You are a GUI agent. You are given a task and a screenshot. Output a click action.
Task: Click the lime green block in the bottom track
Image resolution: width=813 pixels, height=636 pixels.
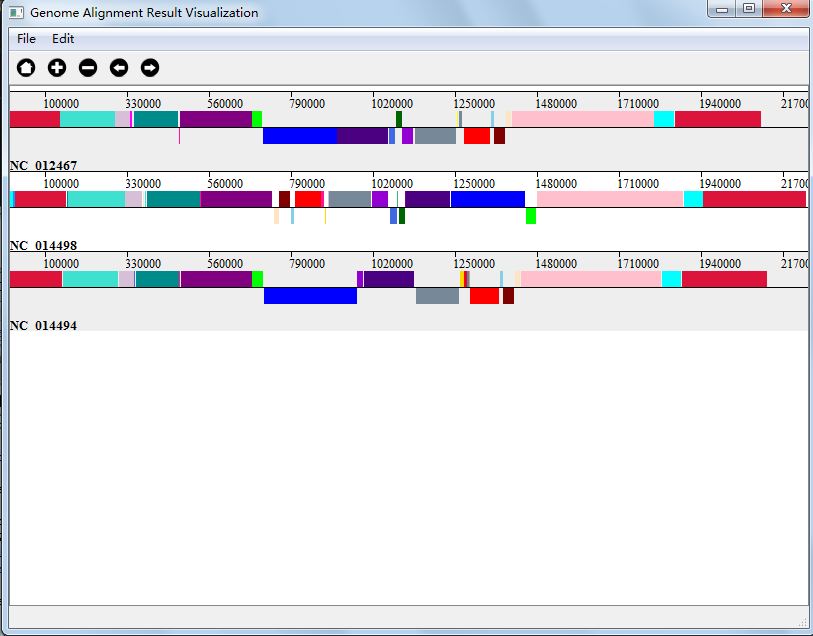tap(257, 279)
